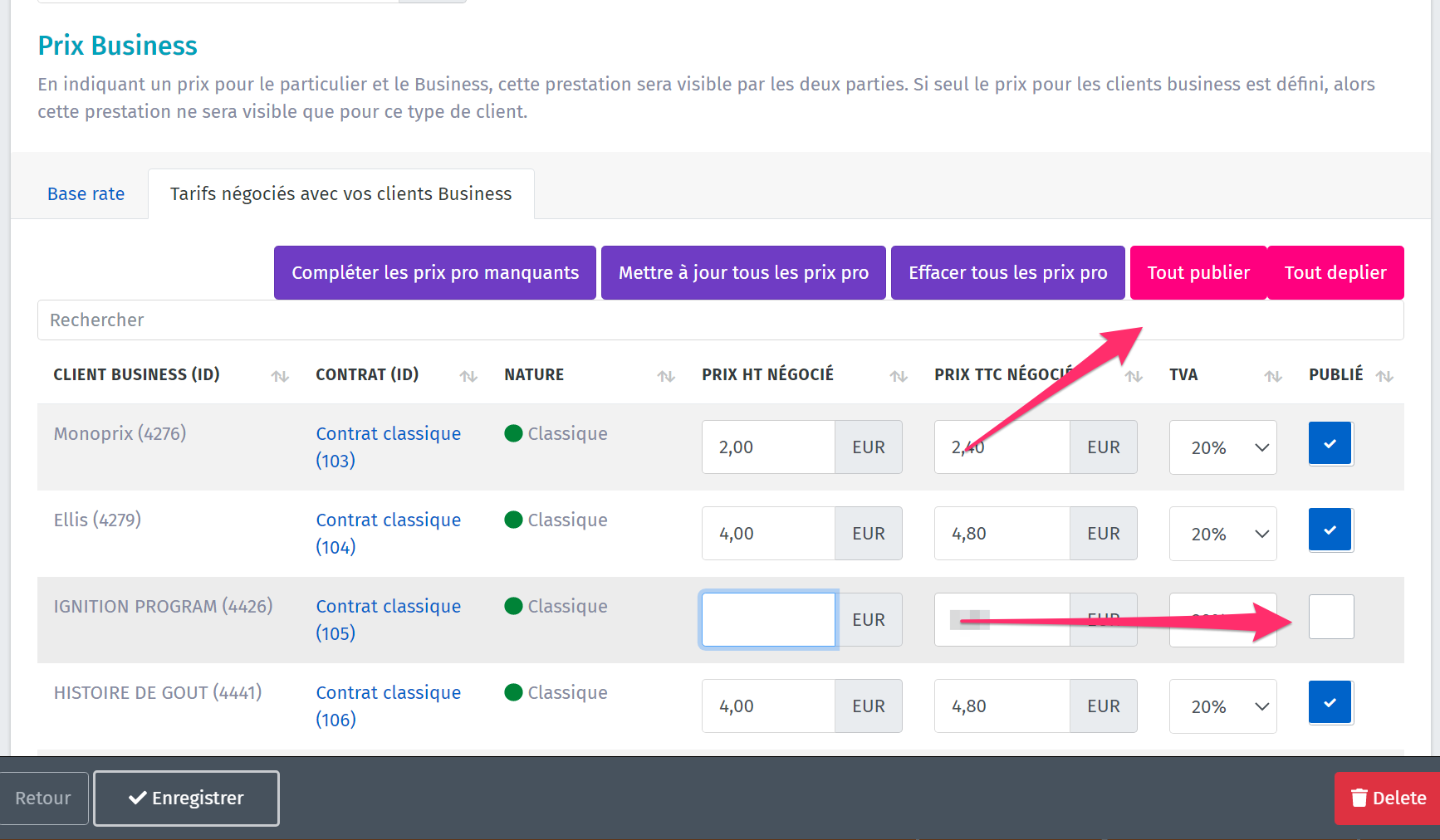Click the checkmark icon on Enregistrer
Image resolution: width=1440 pixels, height=840 pixels.
tap(138, 798)
